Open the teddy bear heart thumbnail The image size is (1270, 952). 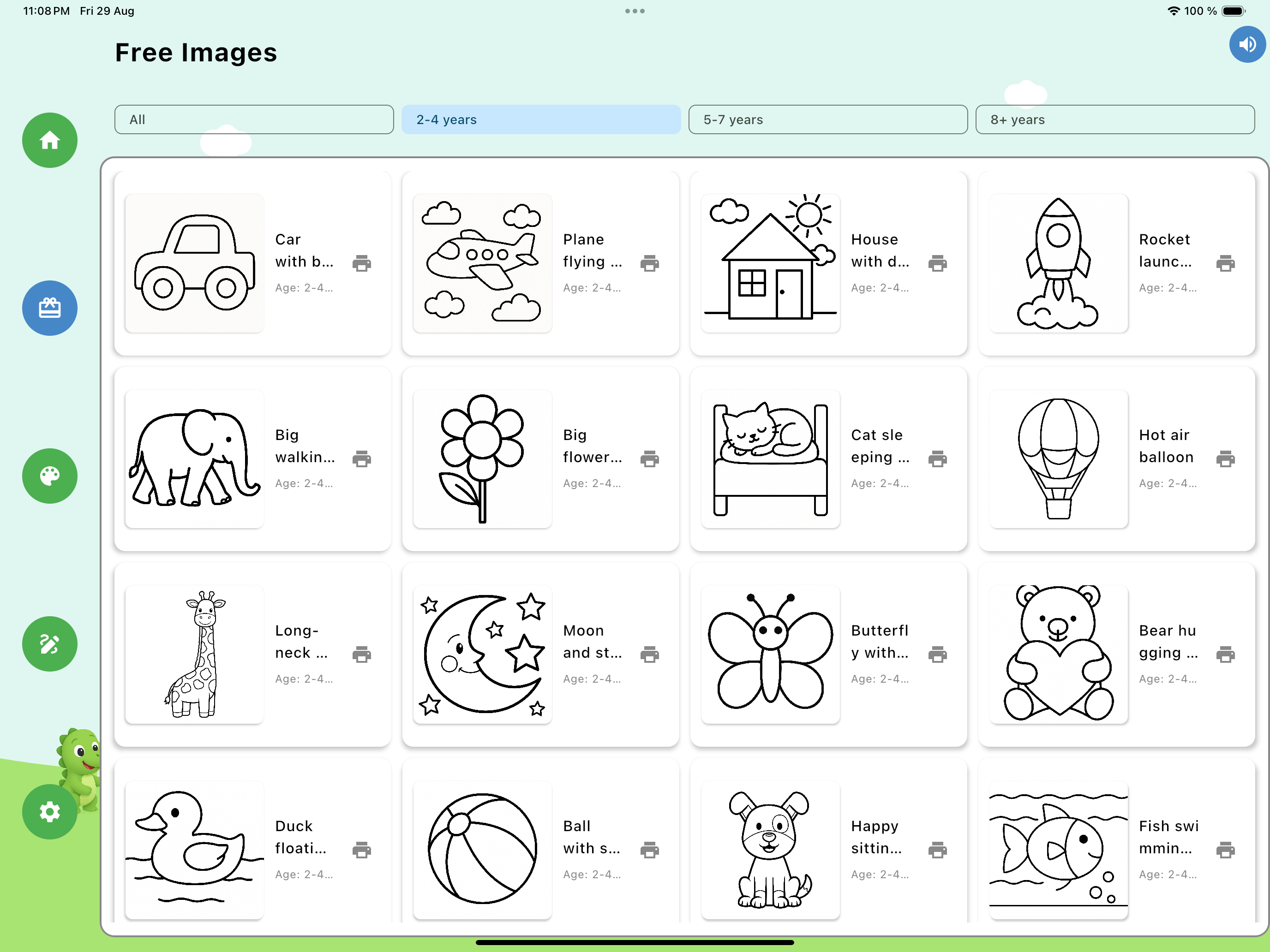(1058, 654)
